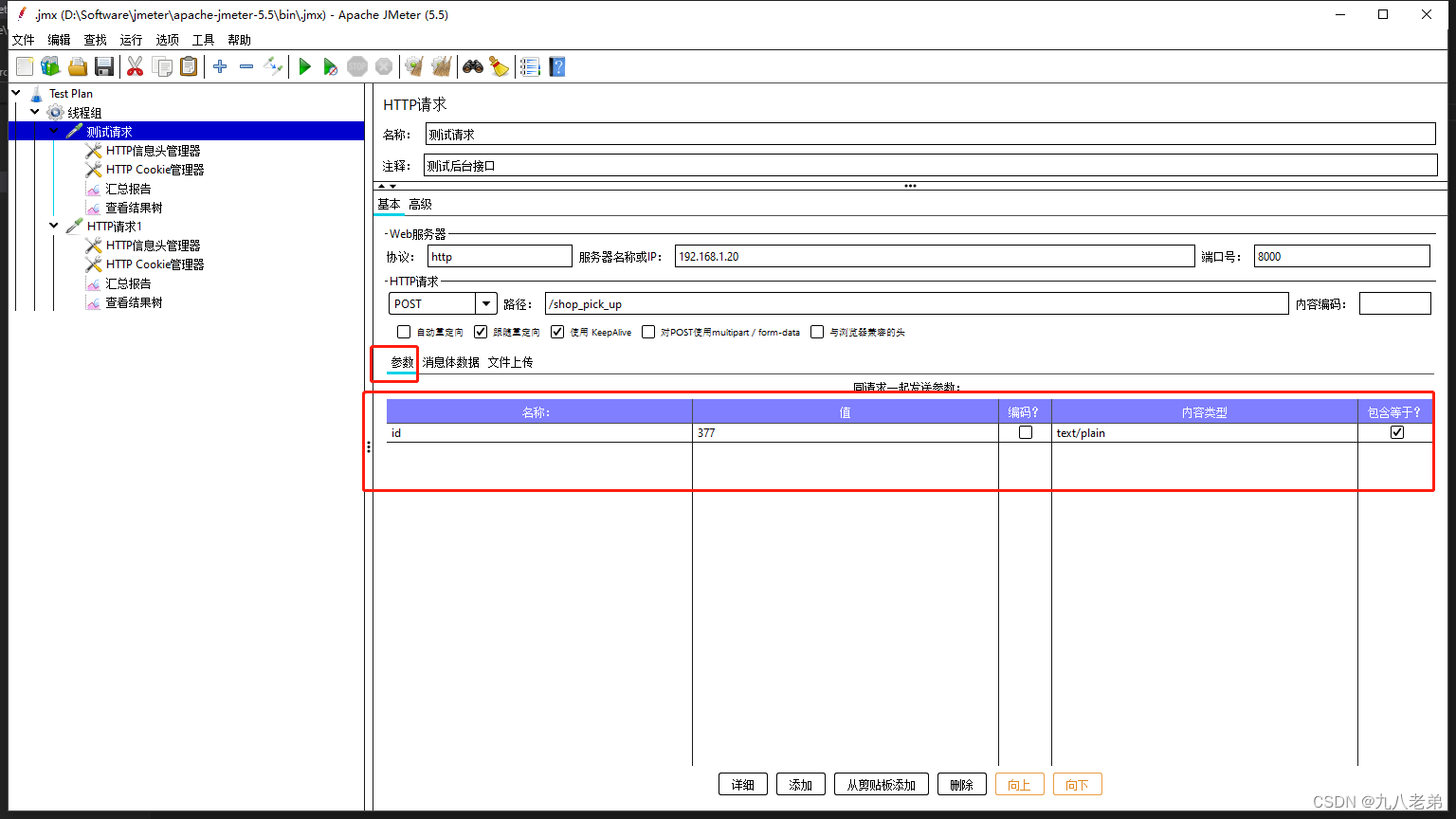Open the 运行 menu
Screen dimensions: 1456x819
click(131, 40)
